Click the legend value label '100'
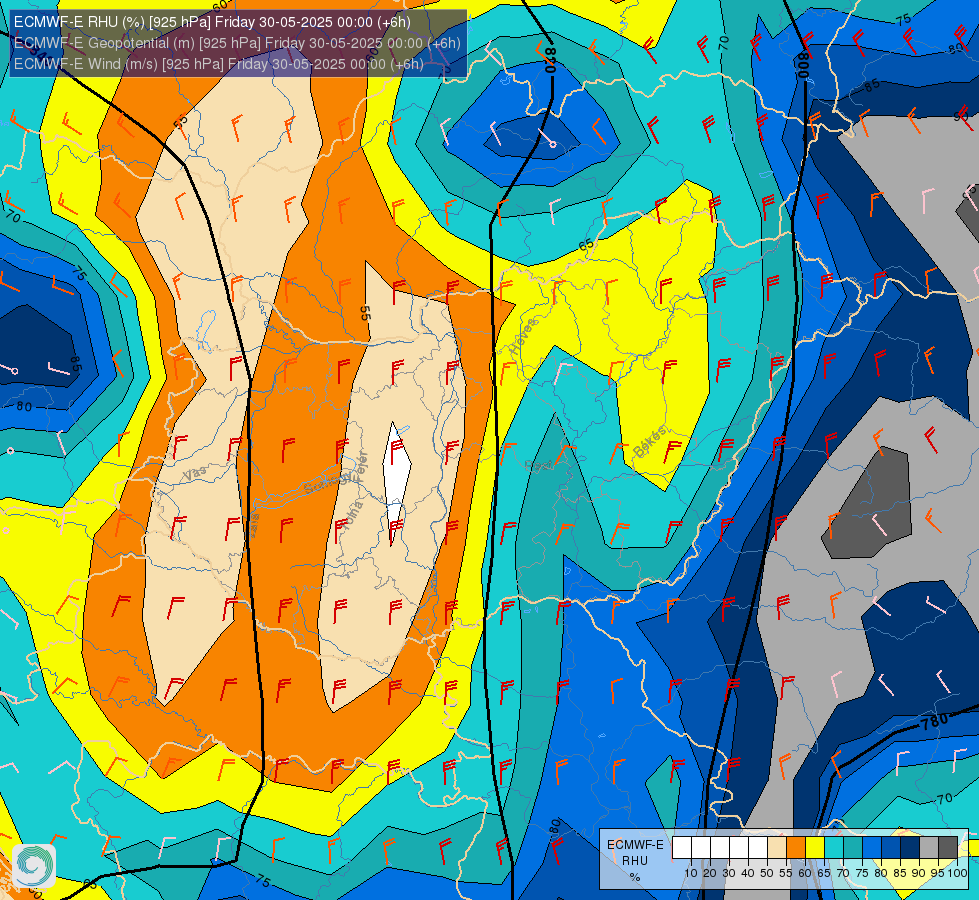Image resolution: width=979 pixels, height=900 pixels. coord(957,873)
